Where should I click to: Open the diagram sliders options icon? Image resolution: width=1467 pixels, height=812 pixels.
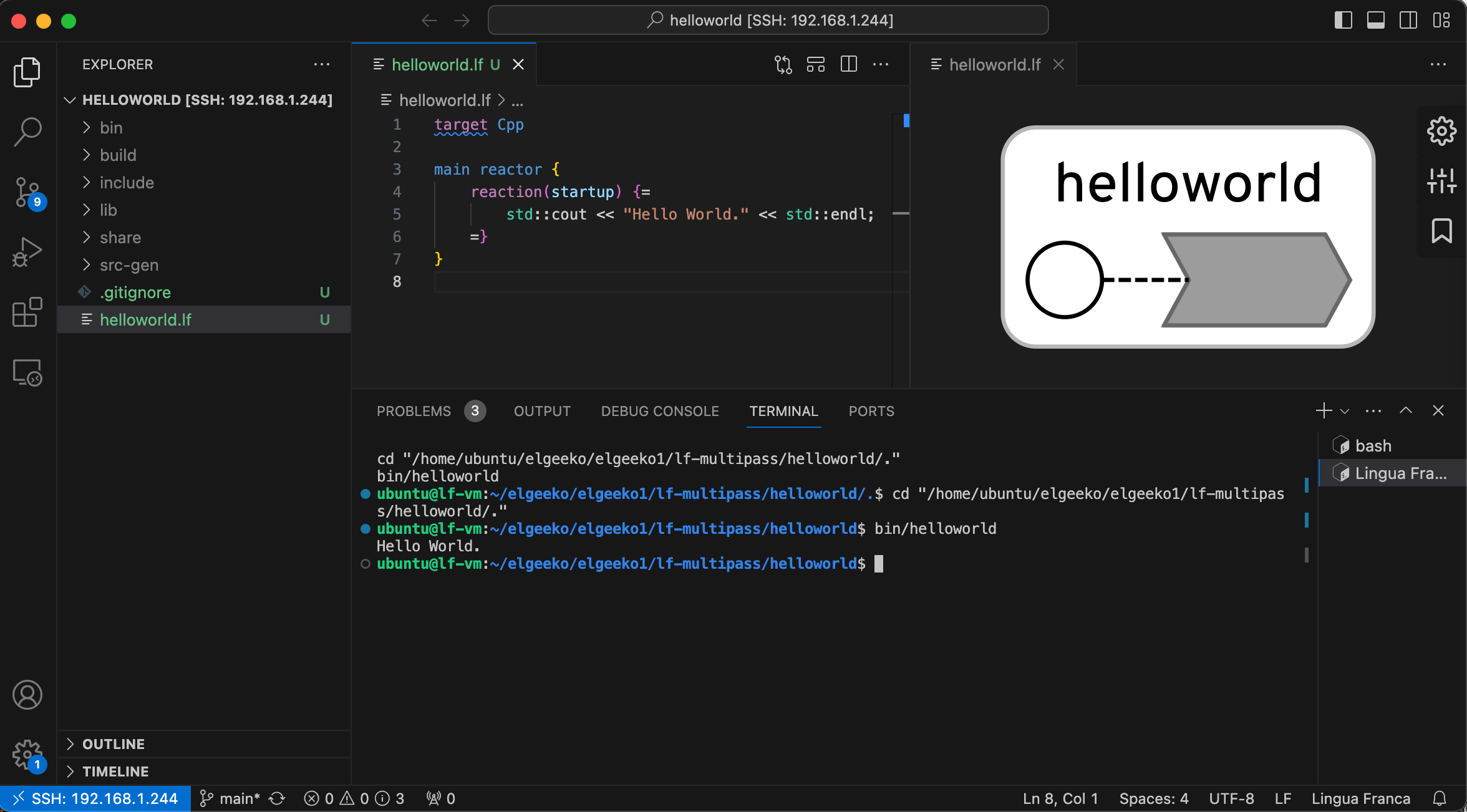(1441, 181)
